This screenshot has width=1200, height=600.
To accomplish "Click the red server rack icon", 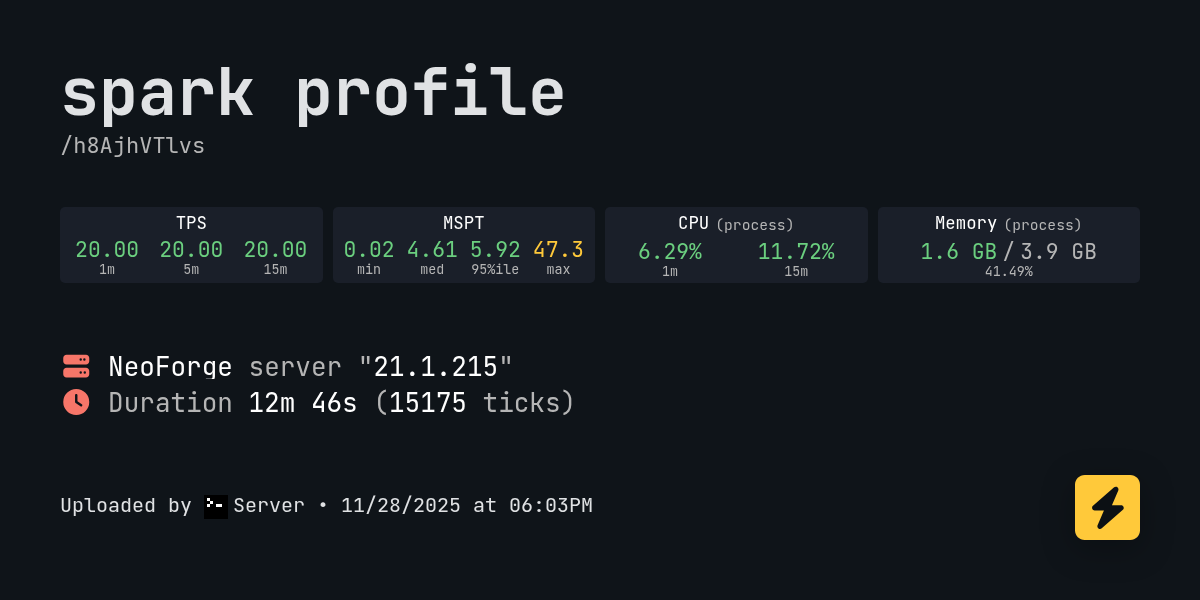I will (x=76, y=366).
